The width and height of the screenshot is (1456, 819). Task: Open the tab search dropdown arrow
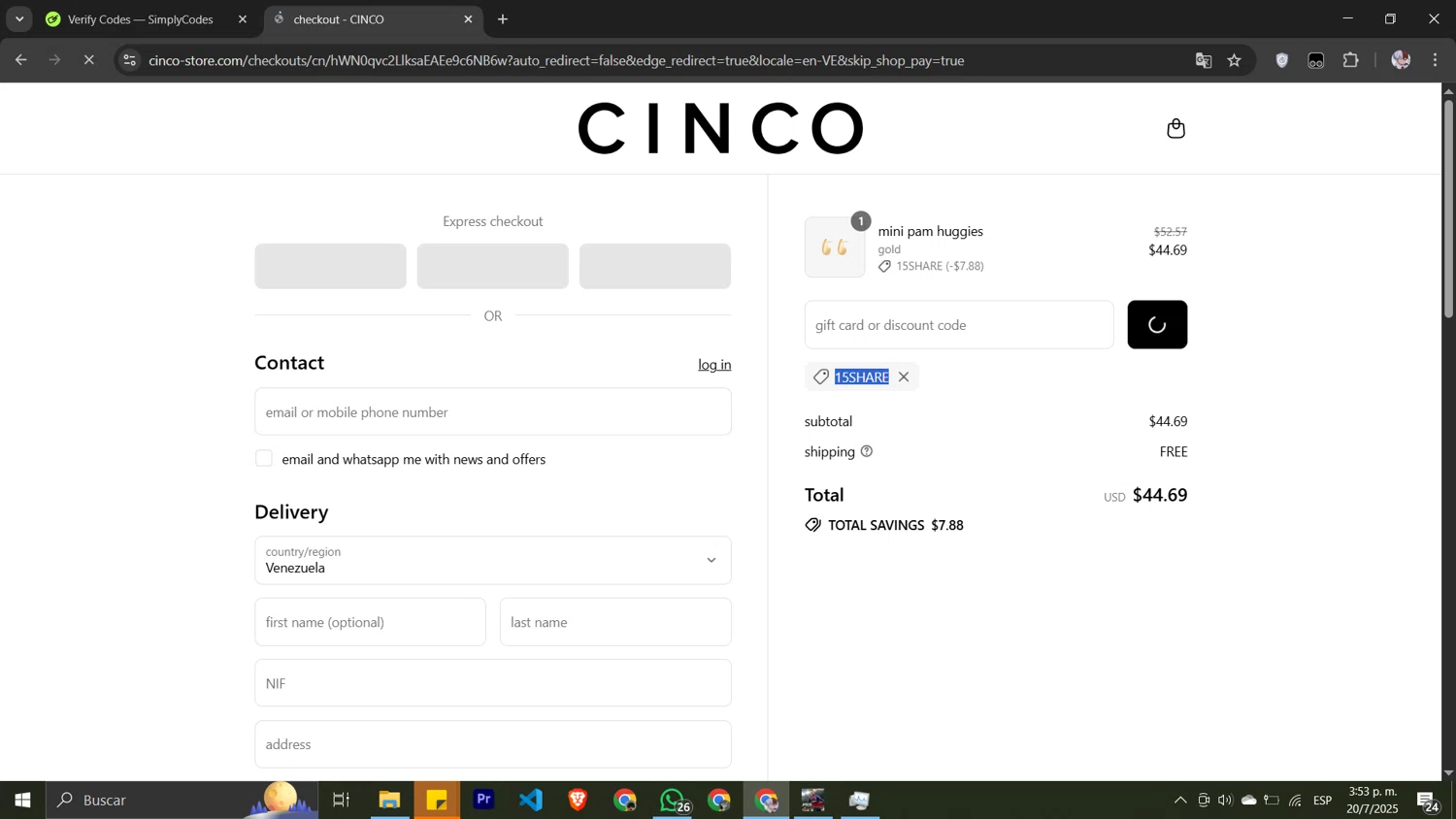19,19
